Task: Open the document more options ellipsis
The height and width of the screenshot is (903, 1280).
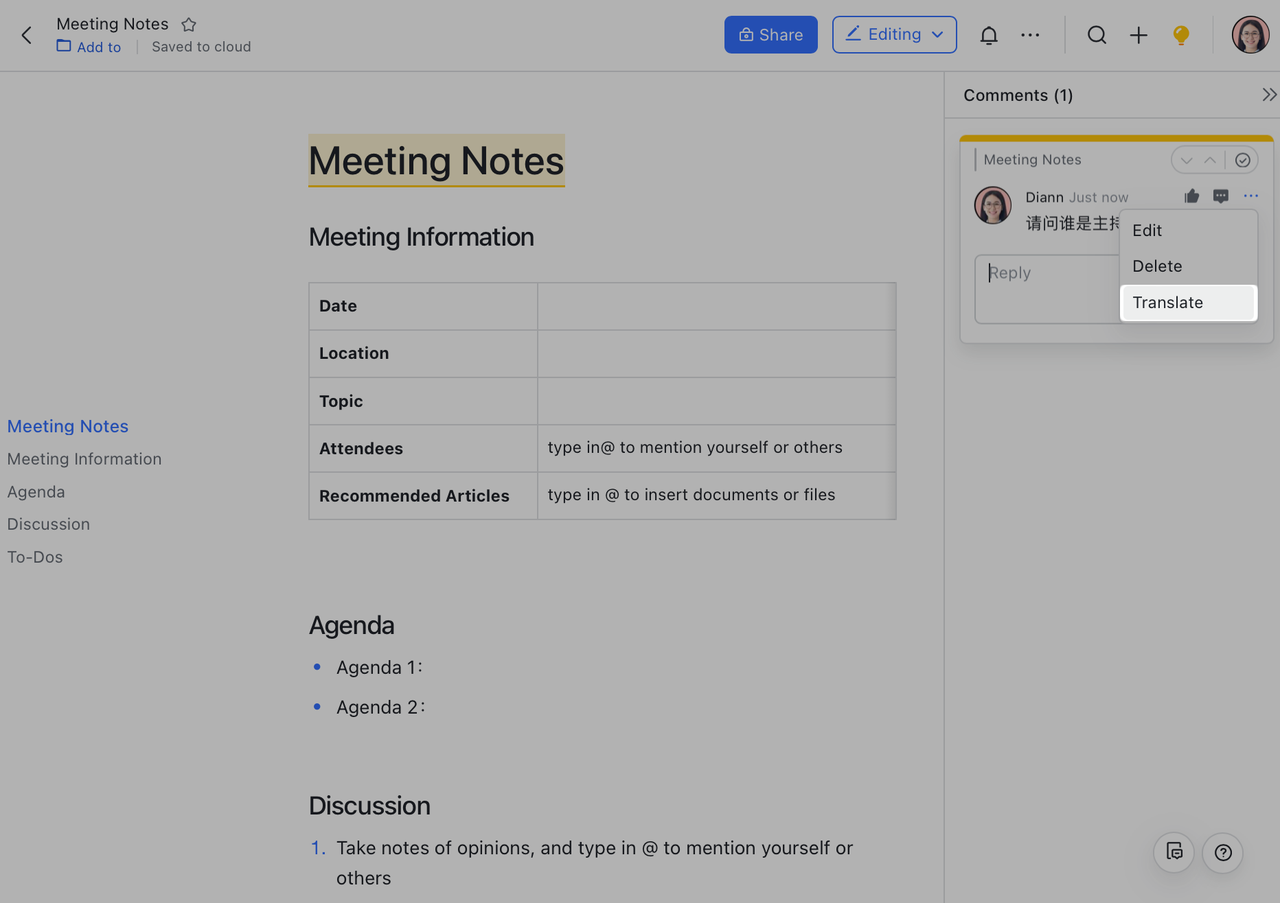Action: coord(1030,35)
